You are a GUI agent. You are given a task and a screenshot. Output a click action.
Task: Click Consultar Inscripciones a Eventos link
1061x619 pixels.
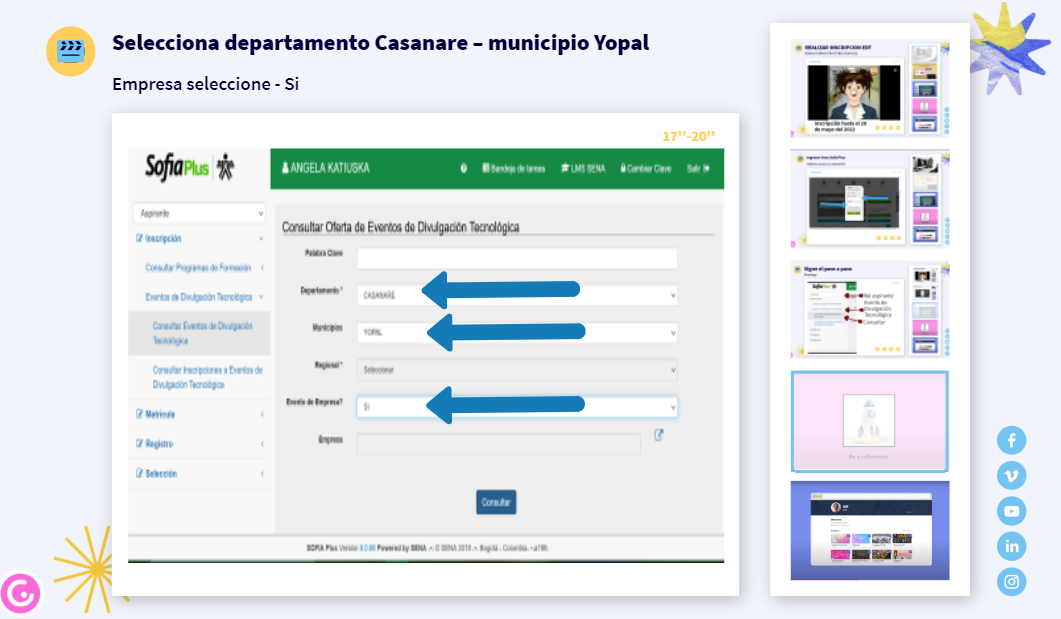point(207,377)
